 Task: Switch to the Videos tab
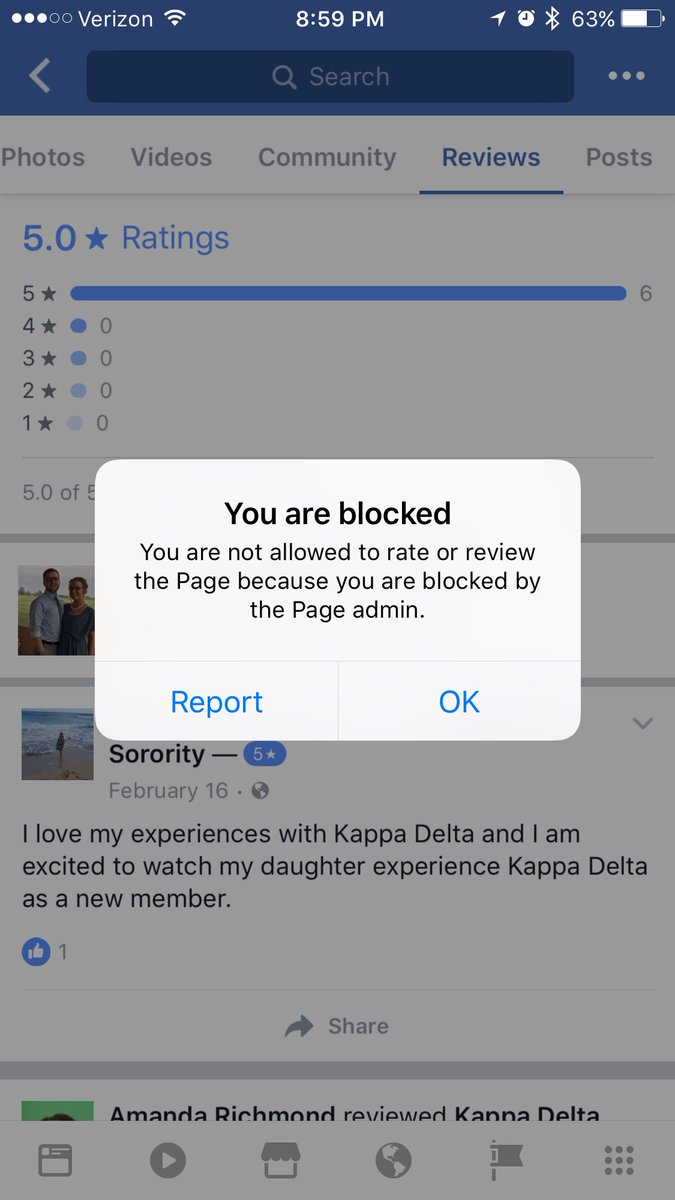pyautogui.click(x=171, y=157)
